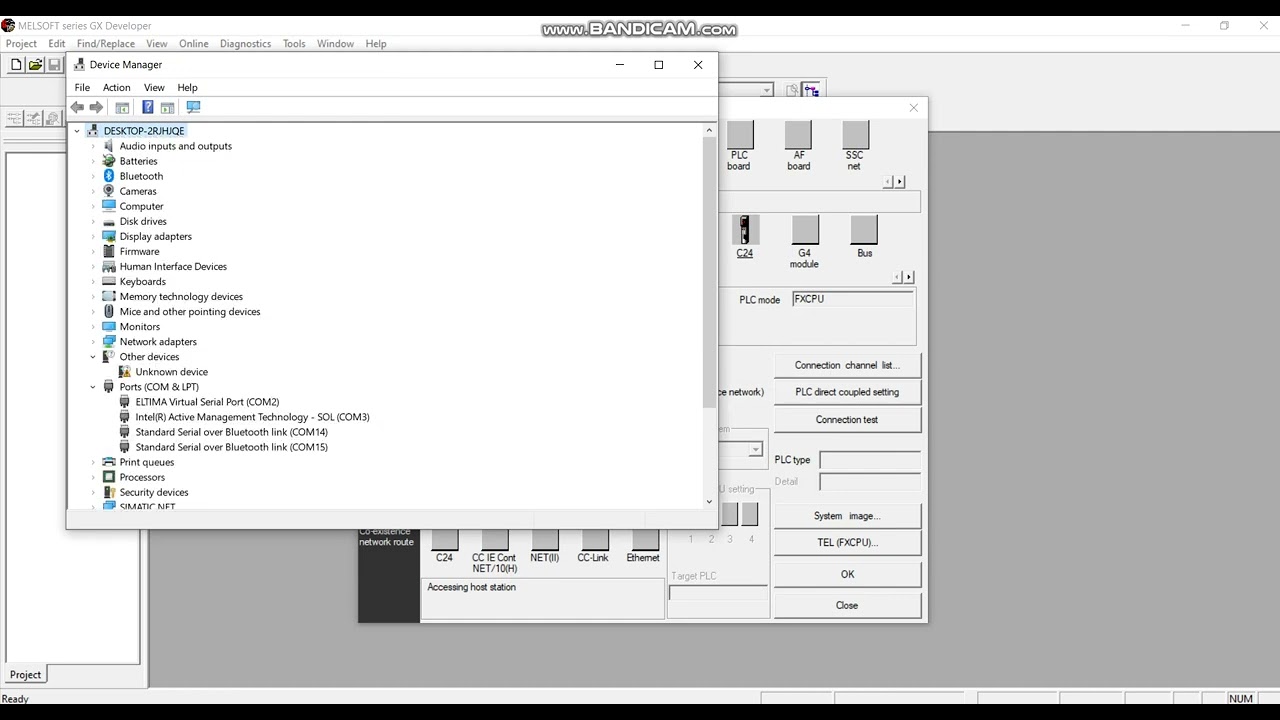The height and width of the screenshot is (720, 1280).
Task: Open the toolbar dropdown behind Device Manager
Action: 767,90
